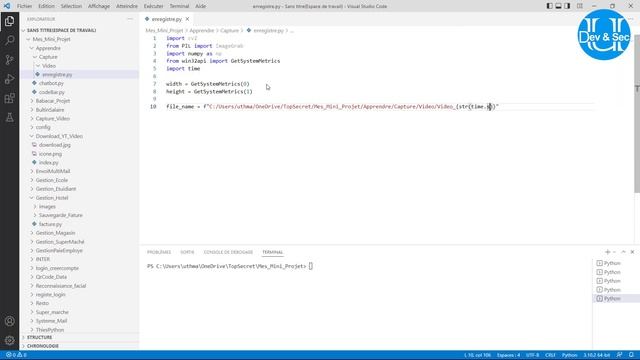The width and height of the screenshot is (640, 360).
Task: Select the first Python terminal entry
Action: tap(612, 263)
